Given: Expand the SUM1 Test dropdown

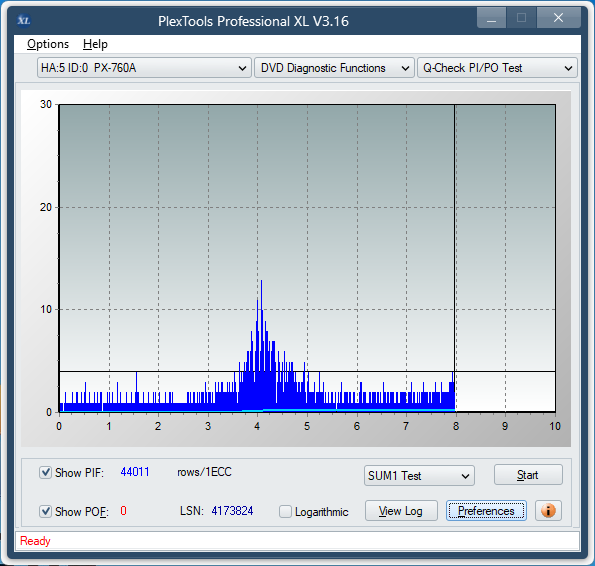Looking at the screenshot, I should [x=419, y=476].
